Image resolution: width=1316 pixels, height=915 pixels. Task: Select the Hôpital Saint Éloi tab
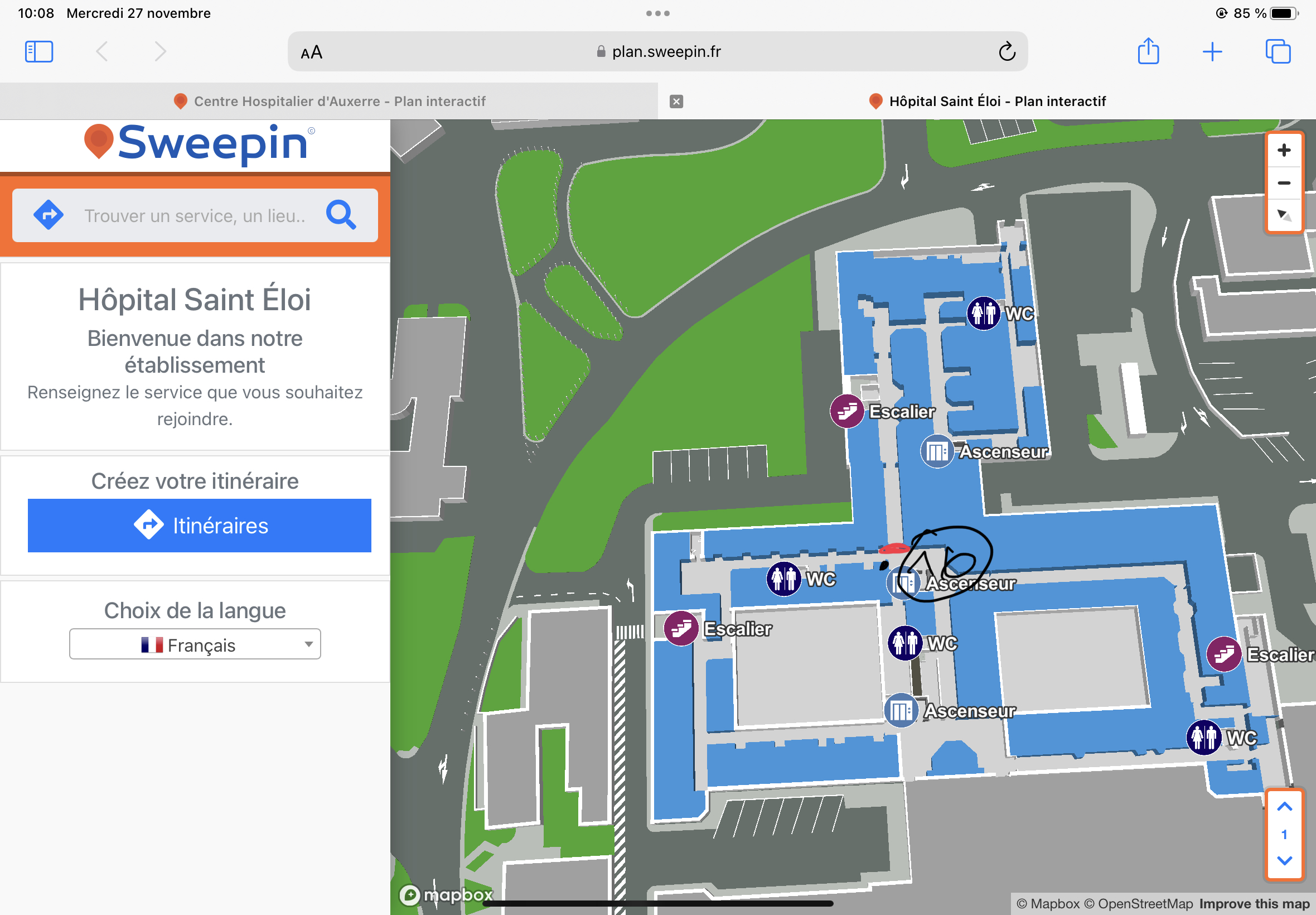click(x=997, y=102)
